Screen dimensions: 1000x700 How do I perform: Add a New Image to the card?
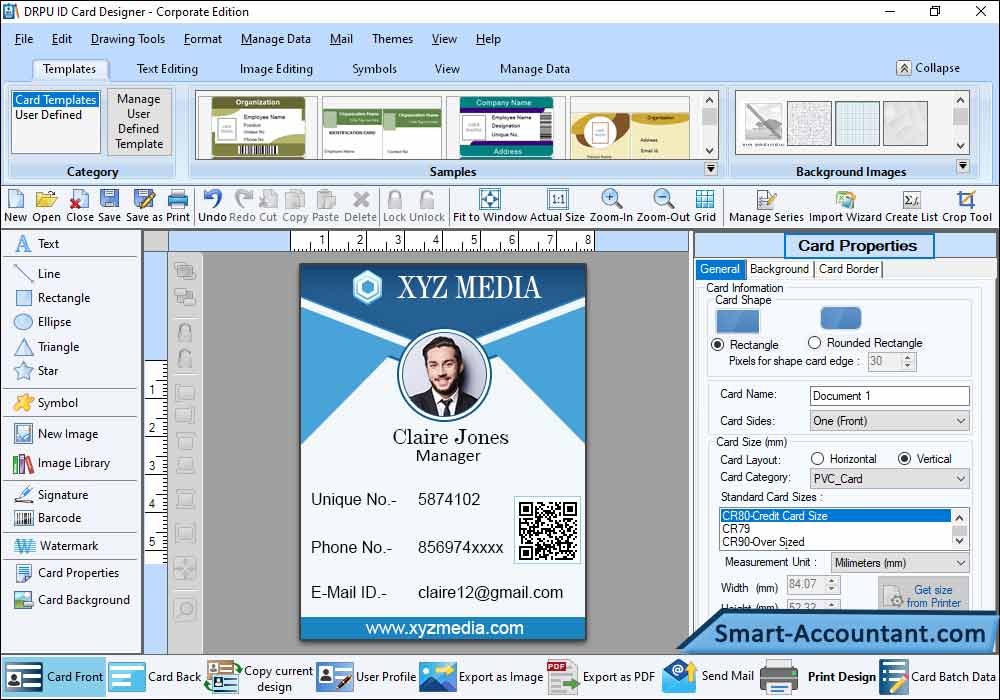(56, 434)
